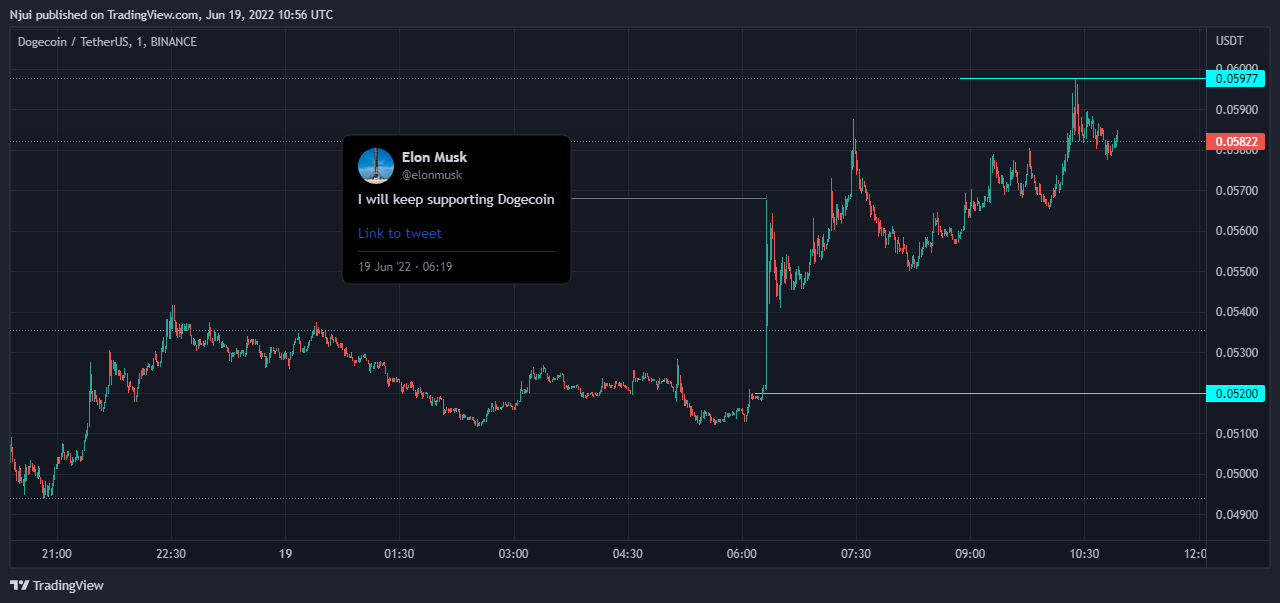This screenshot has height=603, width=1280.
Task: Click the Elon Musk name in tweet card
Action: coord(434,157)
